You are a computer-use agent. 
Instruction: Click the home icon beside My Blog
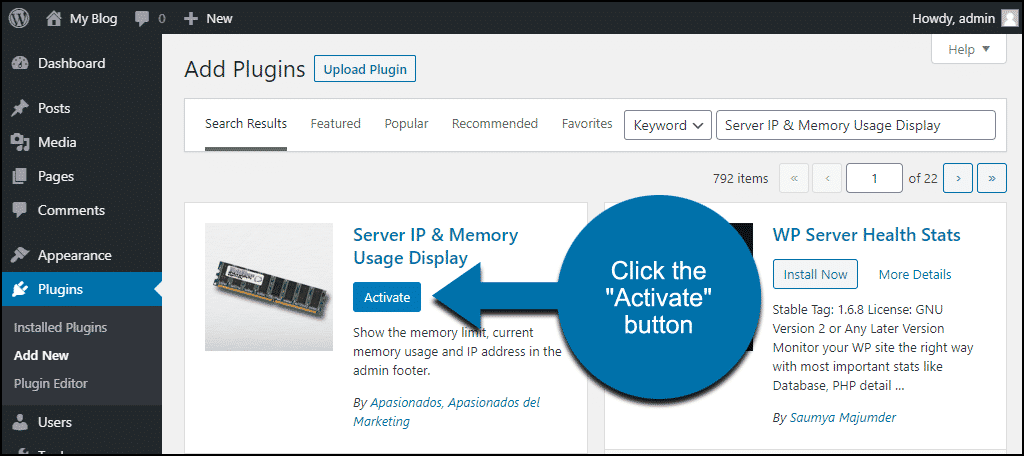coord(55,19)
